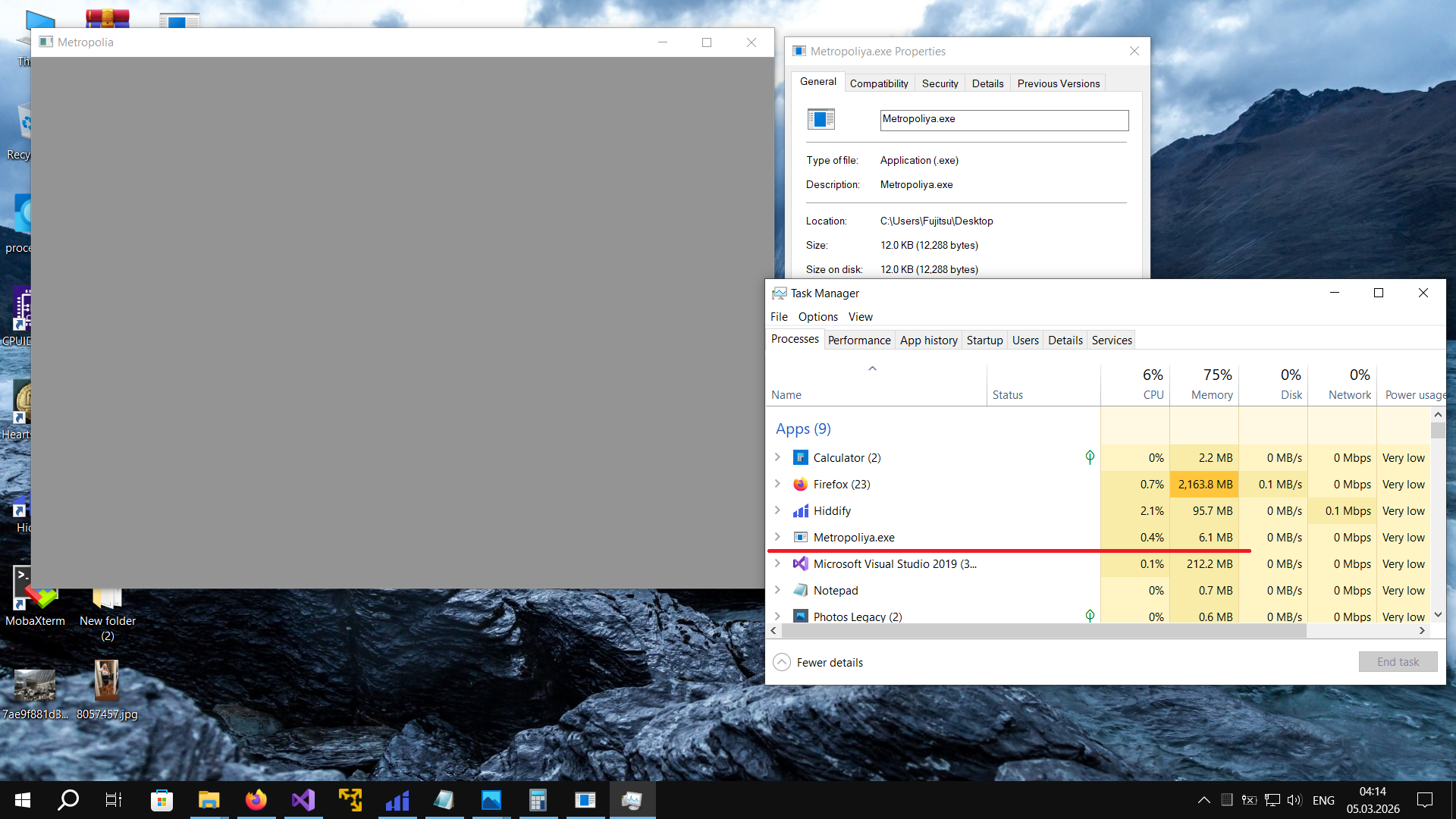Sort processes by the Memory column
1456x819 pixels.
click(x=1210, y=384)
